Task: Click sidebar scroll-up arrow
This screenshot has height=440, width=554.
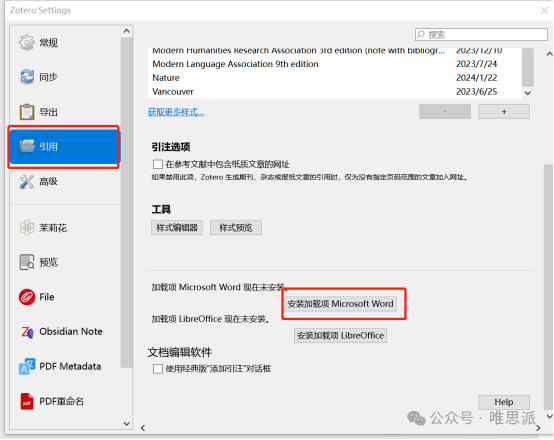Action: tap(126, 31)
